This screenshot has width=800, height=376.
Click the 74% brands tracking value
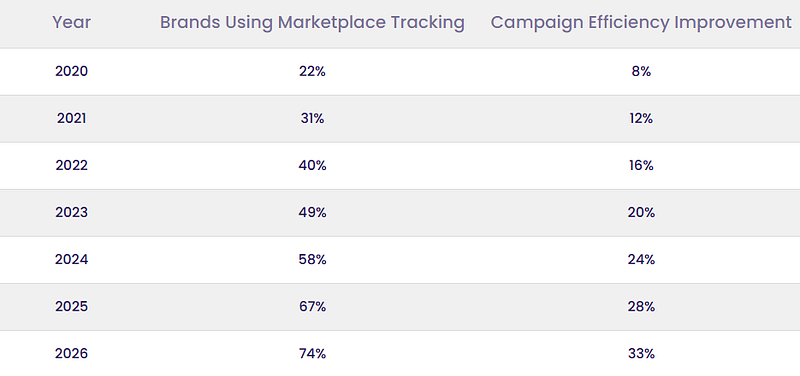312,353
